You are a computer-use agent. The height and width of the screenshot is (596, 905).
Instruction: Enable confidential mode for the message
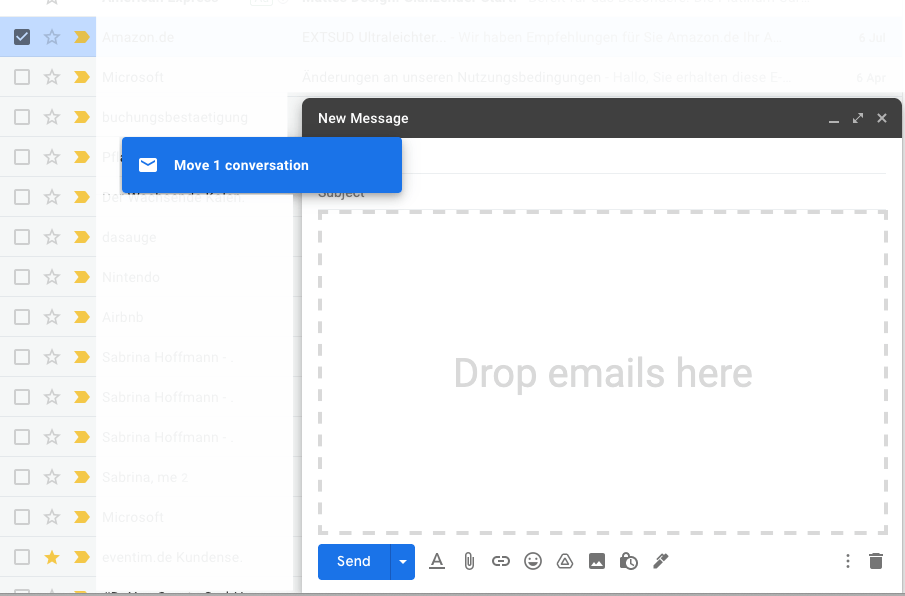pos(629,561)
